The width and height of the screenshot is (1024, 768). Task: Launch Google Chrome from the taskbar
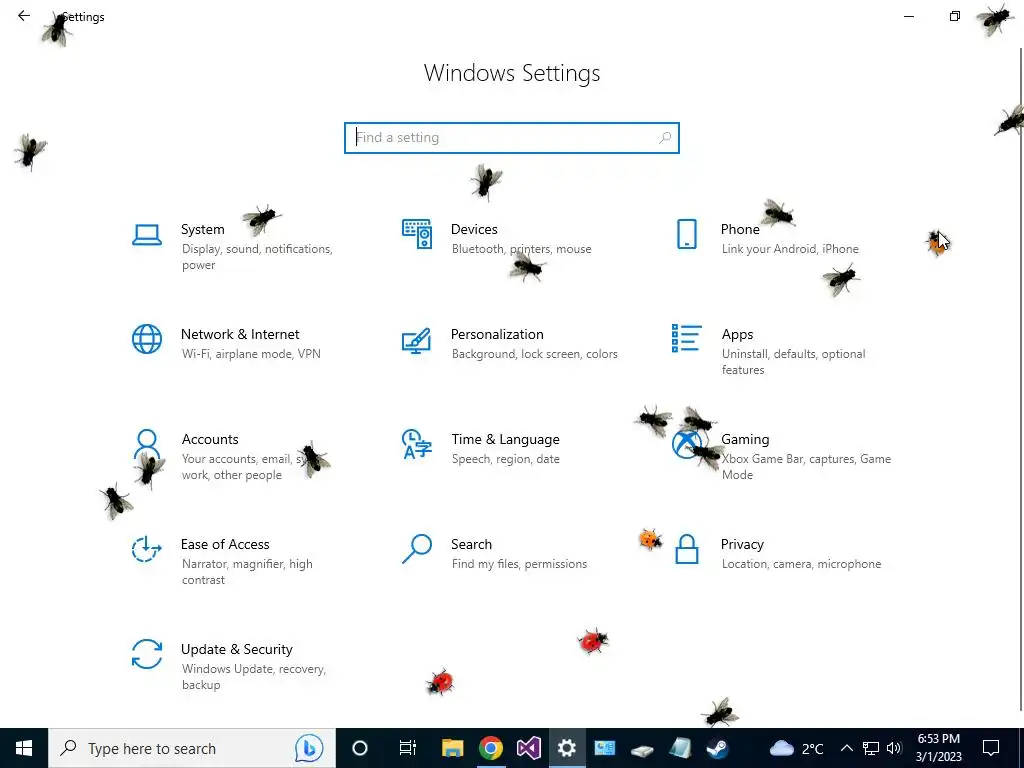click(x=490, y=748)
